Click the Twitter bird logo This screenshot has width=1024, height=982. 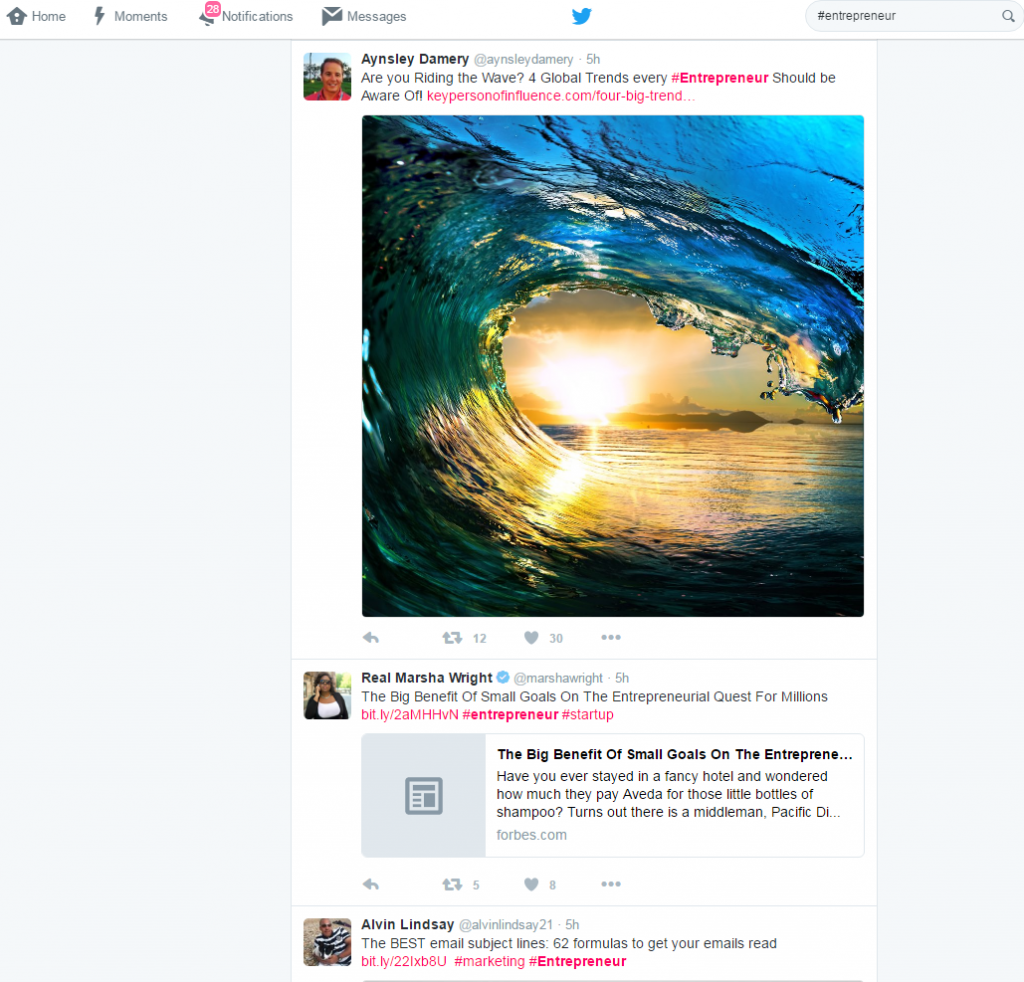coord(581,16)
